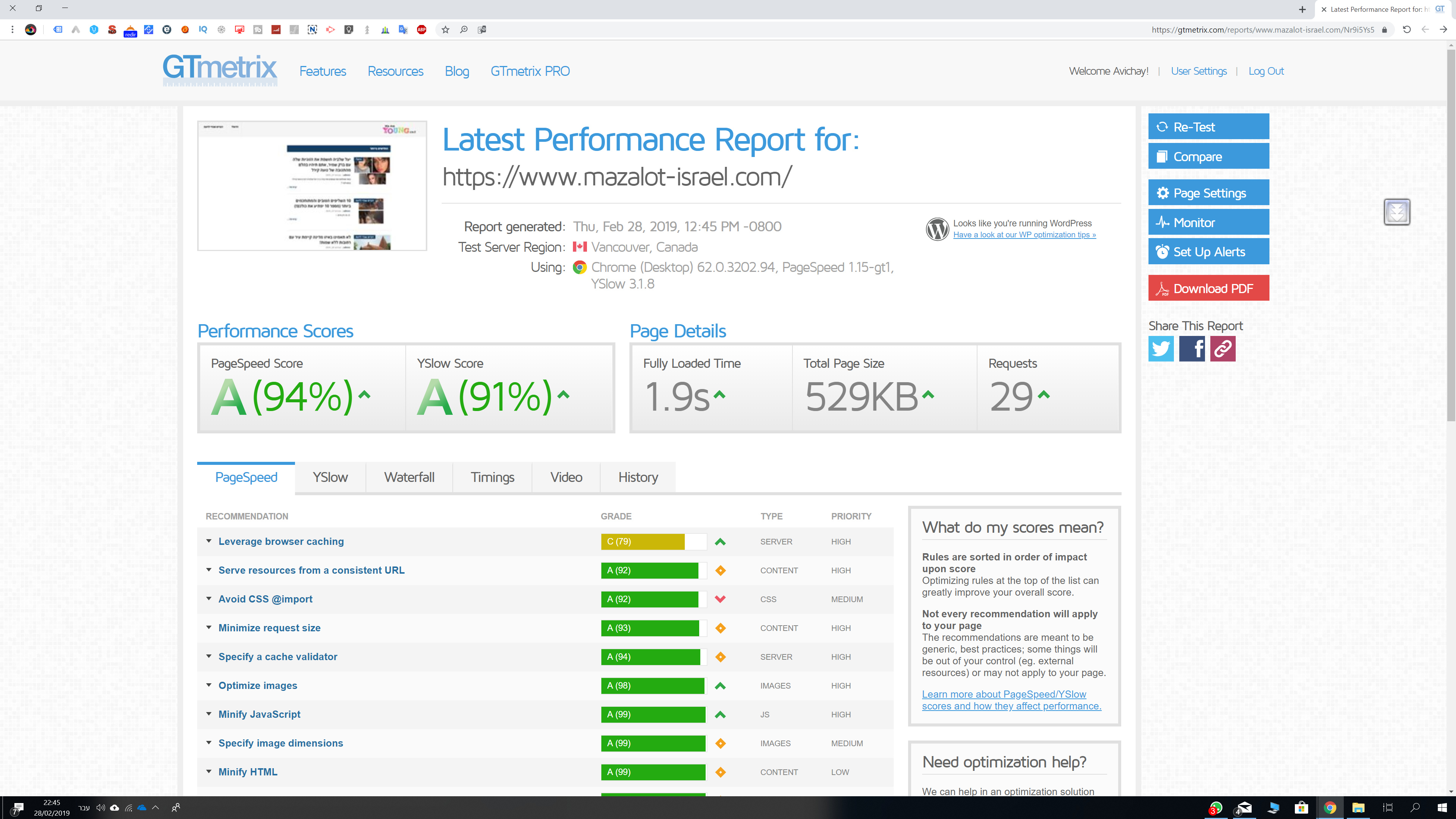Click the N+ capture extension icon
The height and width of the screenshot is (819, 1456).
coord(312,30)
